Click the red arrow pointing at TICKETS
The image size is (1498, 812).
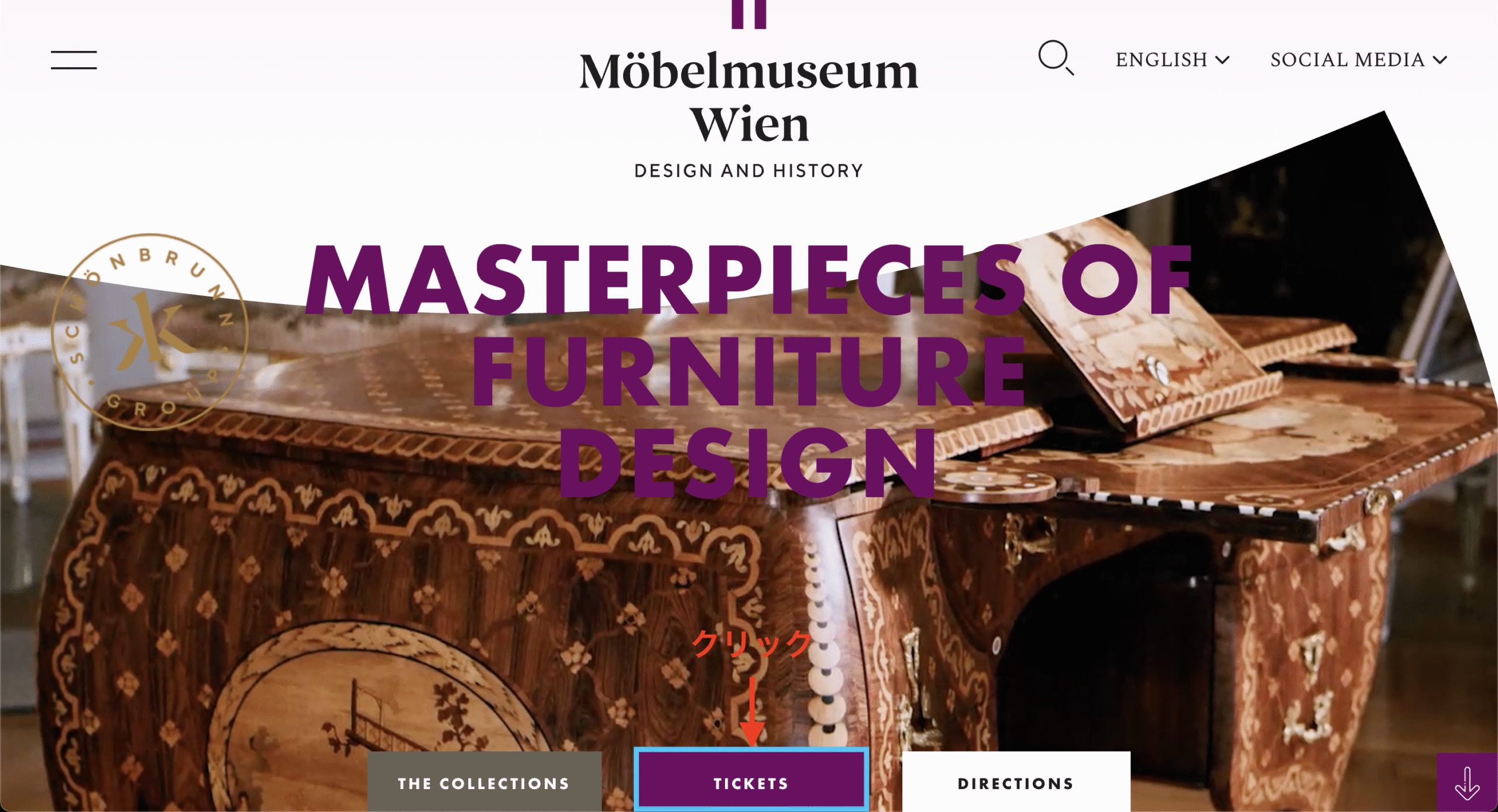tap(752, 711)
